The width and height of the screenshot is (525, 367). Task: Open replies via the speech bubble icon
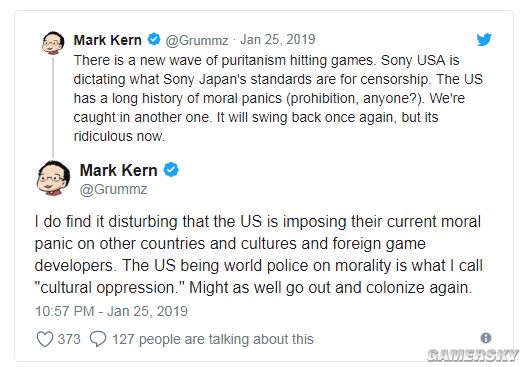click(98, 339)
